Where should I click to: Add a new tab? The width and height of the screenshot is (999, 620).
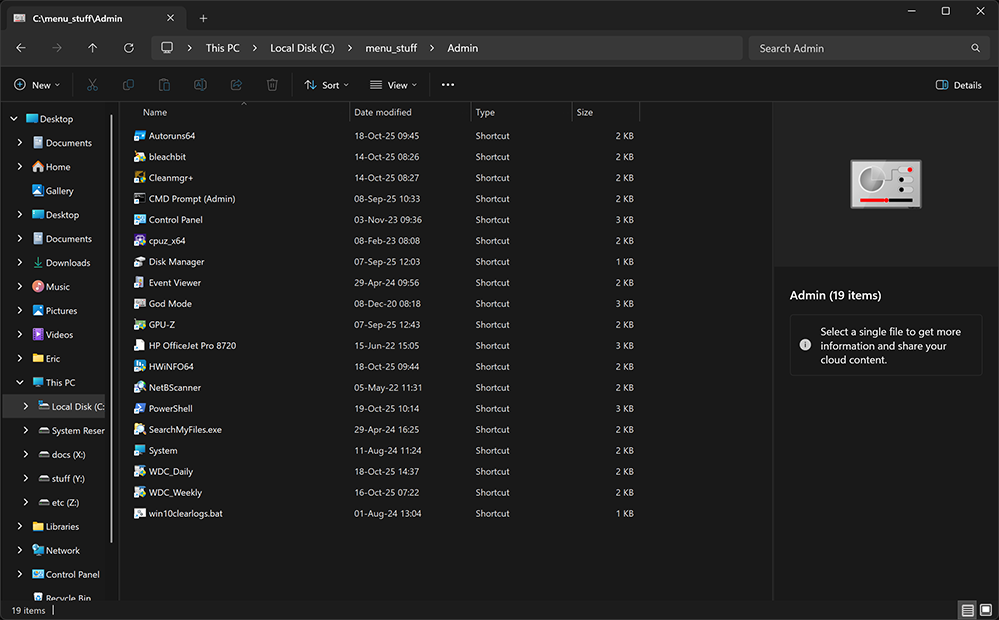[203, 18]
